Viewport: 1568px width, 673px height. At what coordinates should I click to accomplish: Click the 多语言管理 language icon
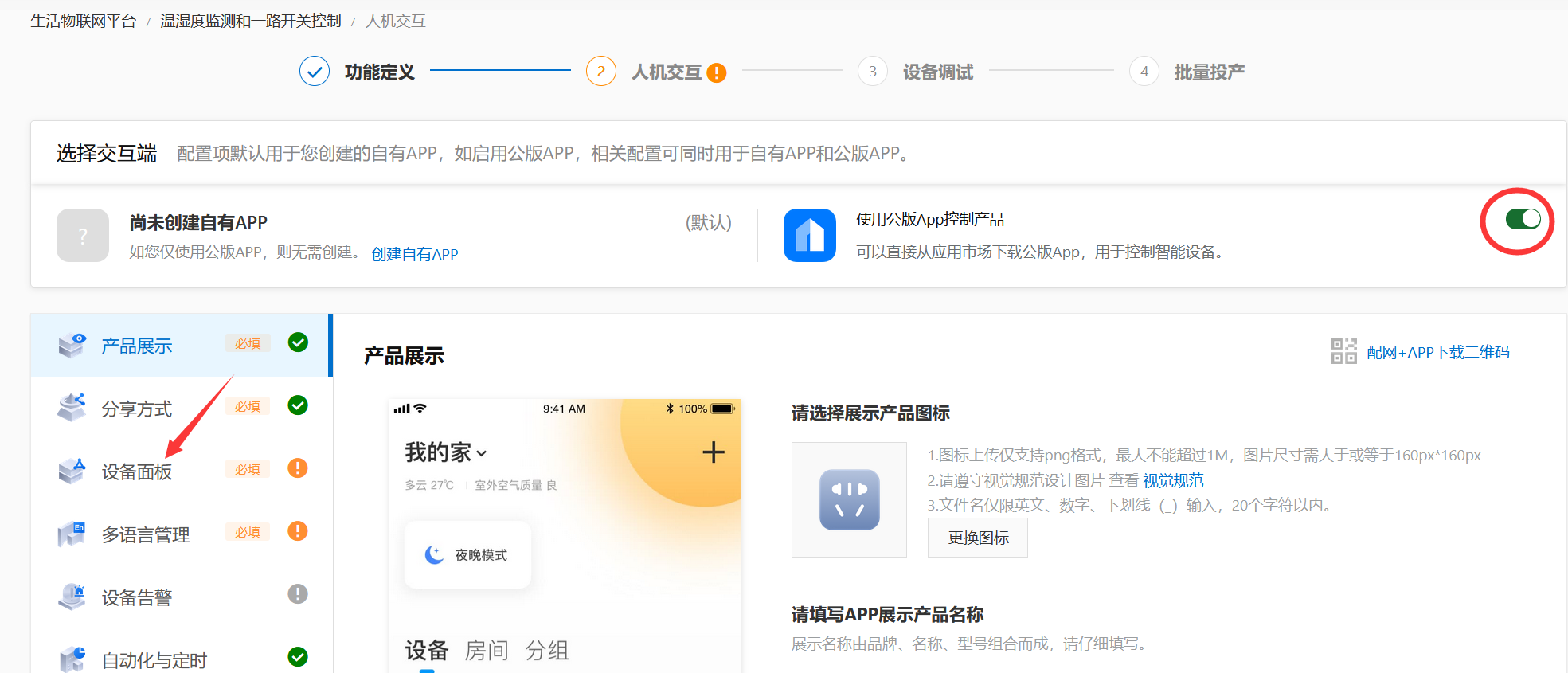click(72, 534)
